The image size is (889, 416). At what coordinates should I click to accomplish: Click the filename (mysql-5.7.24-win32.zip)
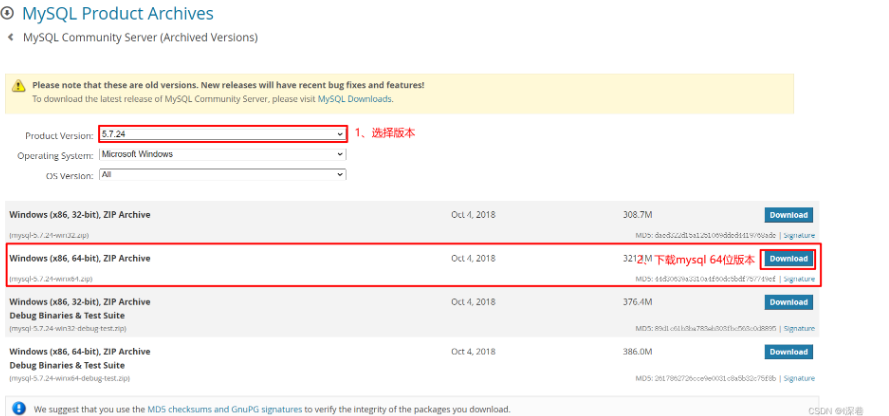[49, 235]
